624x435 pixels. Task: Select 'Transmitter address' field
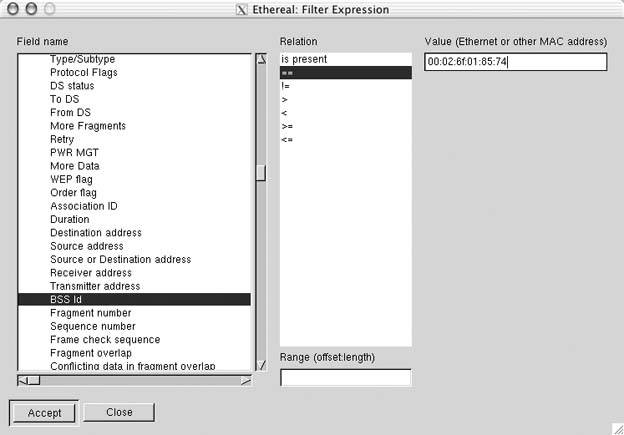coord(95,286)
